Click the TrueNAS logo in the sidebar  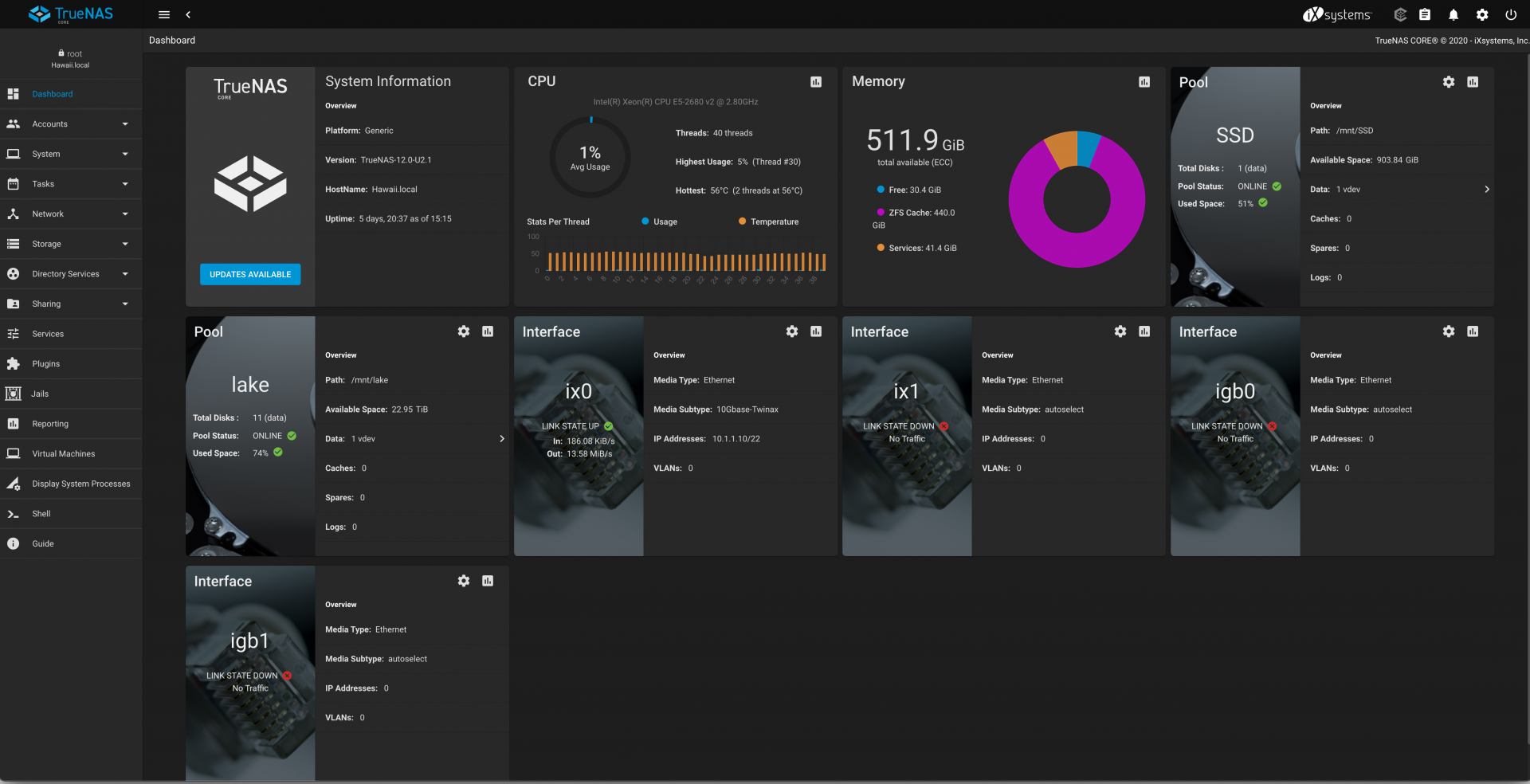pyautogui.click(x=71, y=14)
